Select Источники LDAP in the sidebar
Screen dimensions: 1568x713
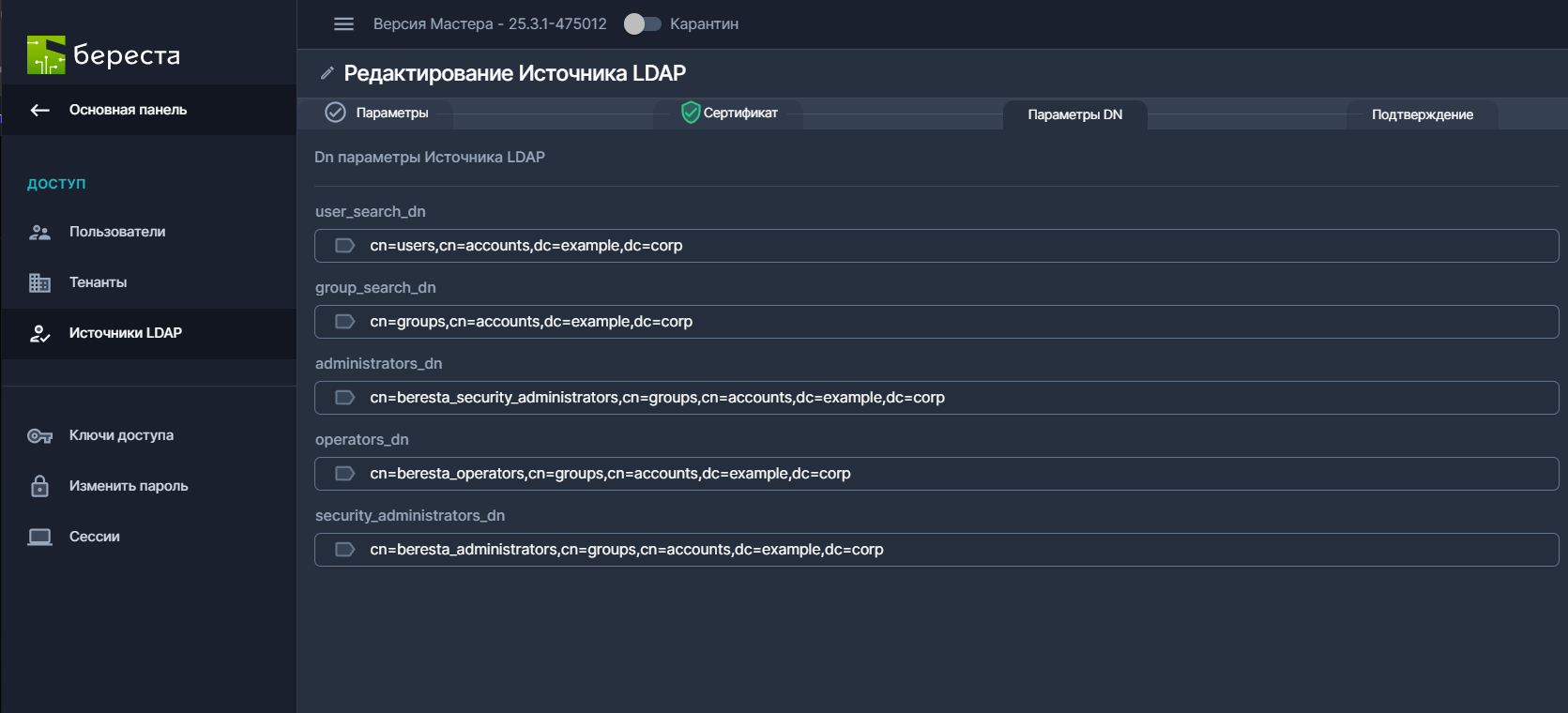coord(125,333)
